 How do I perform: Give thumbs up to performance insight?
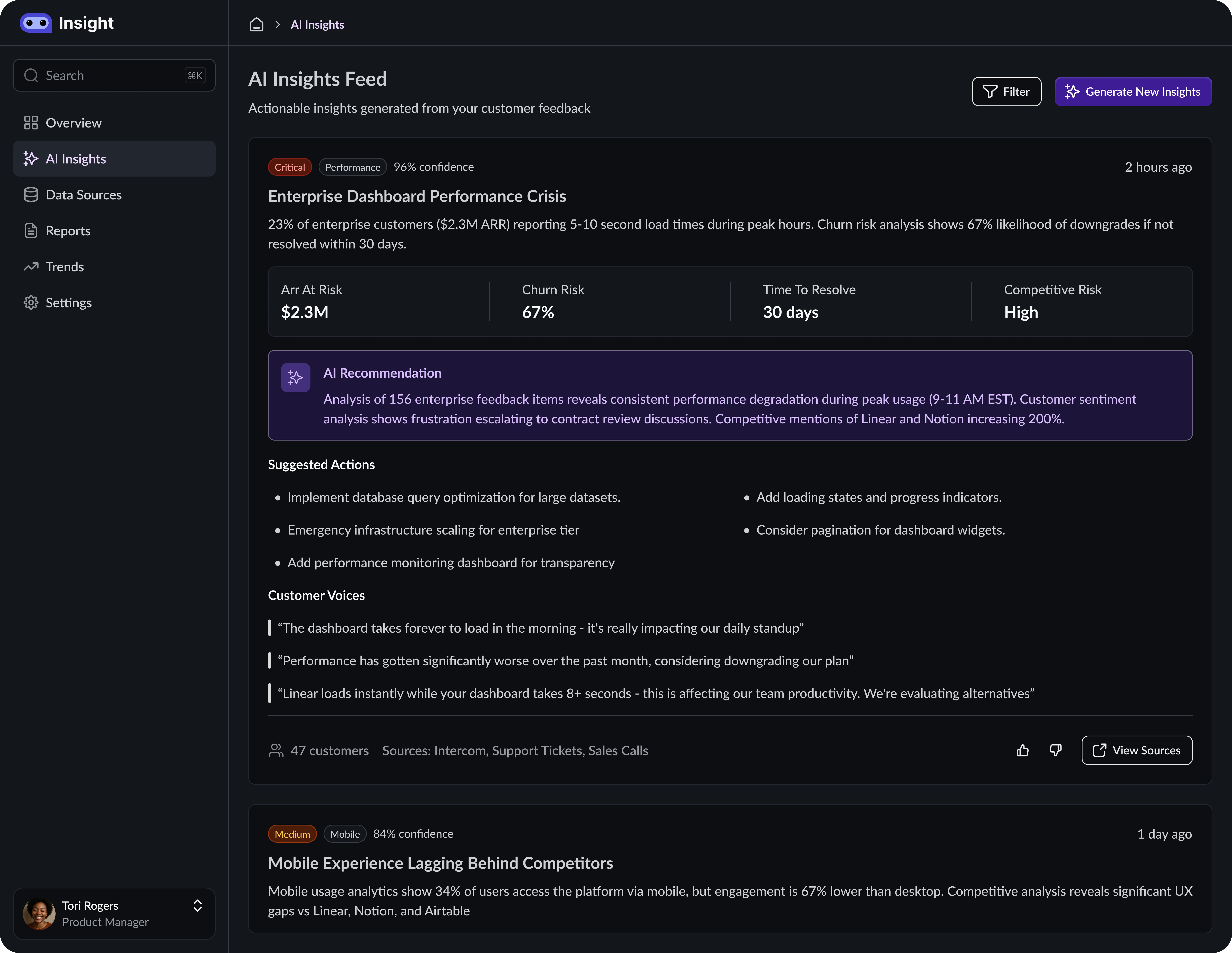[x=1023, y=751]
